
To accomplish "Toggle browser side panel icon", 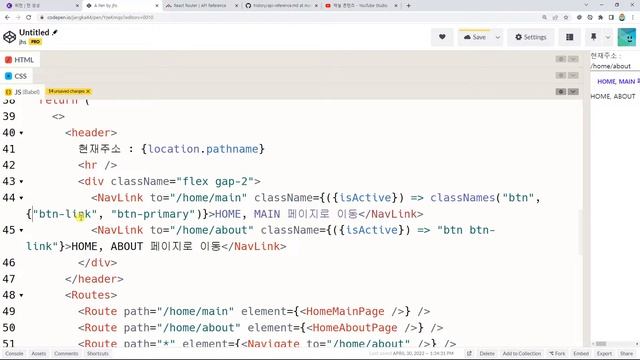I will click(611, 18).
